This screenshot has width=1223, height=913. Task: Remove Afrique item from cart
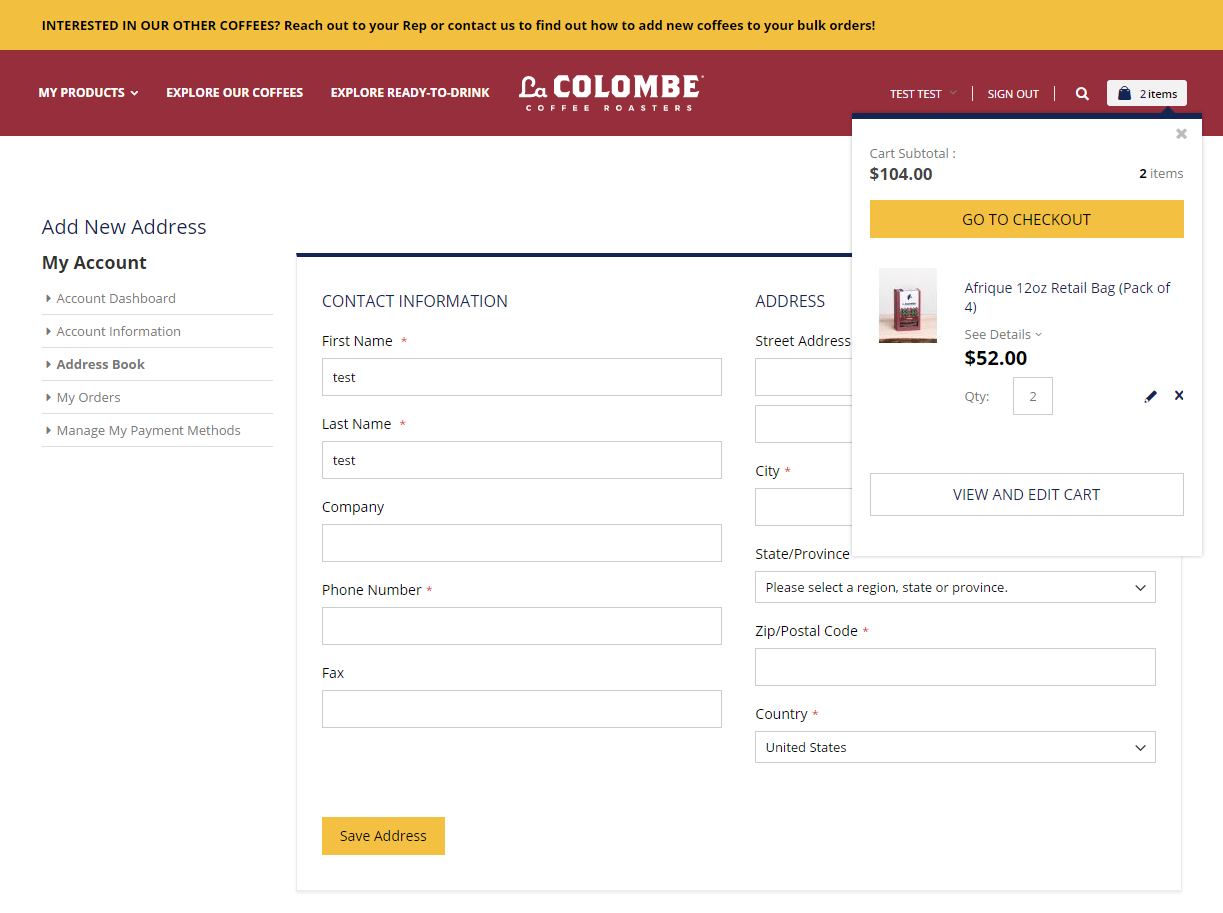pos(1179,396)
